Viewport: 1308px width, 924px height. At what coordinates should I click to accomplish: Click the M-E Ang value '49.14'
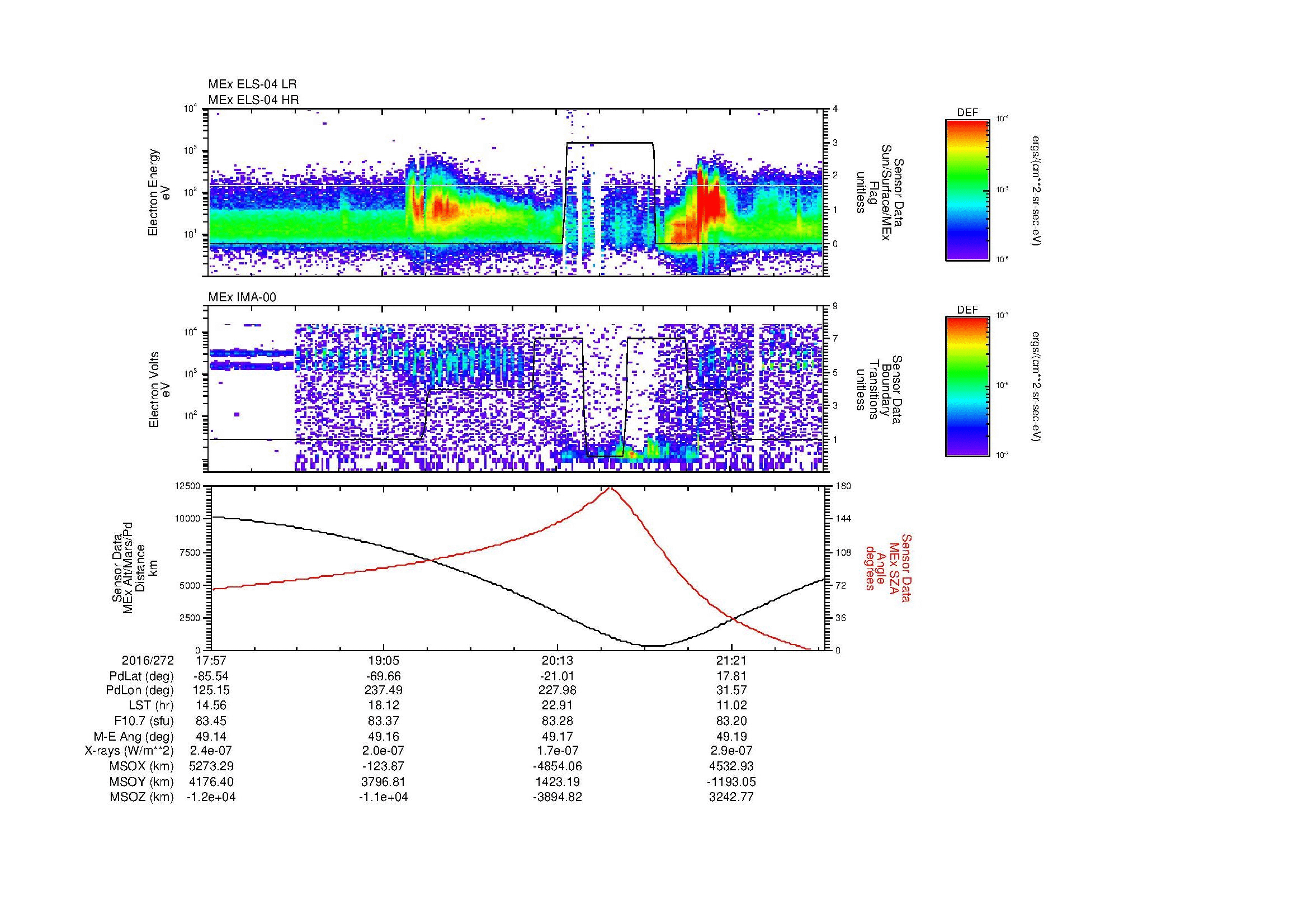pos(211,736)
